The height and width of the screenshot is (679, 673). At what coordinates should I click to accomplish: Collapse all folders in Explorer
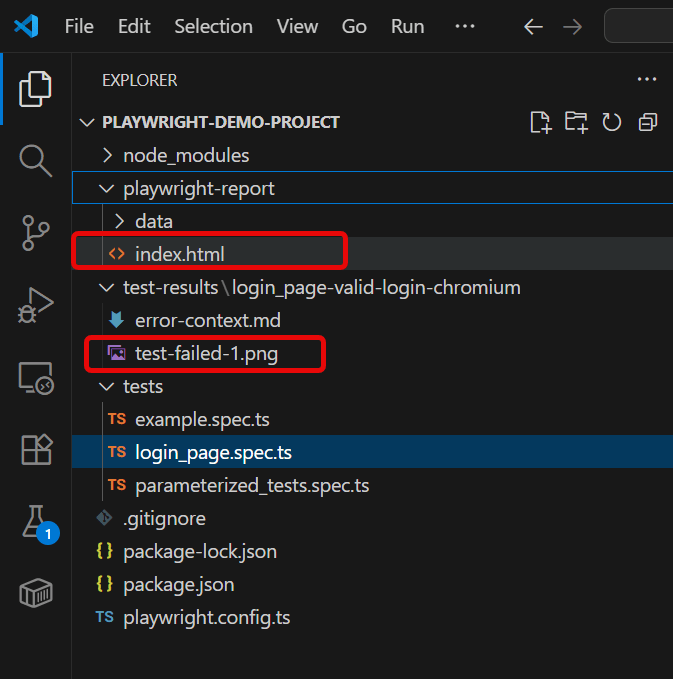pyautogui.click(x=648, y=122)
